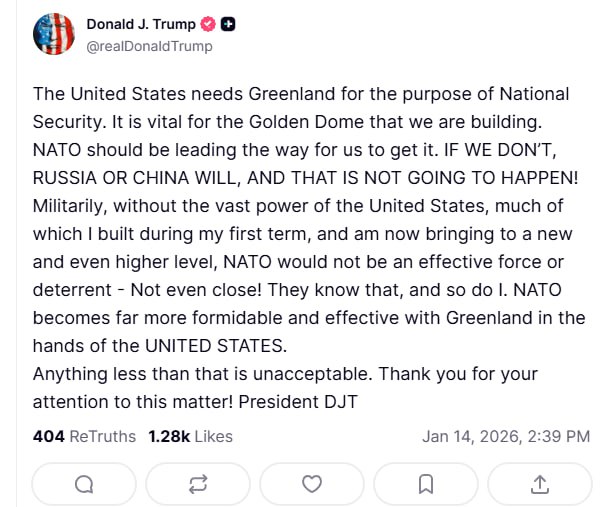The image size is (604, 507).
Task: Click the "ReTruths" label word
Action: pyautogui.click(x=104, y=436)
